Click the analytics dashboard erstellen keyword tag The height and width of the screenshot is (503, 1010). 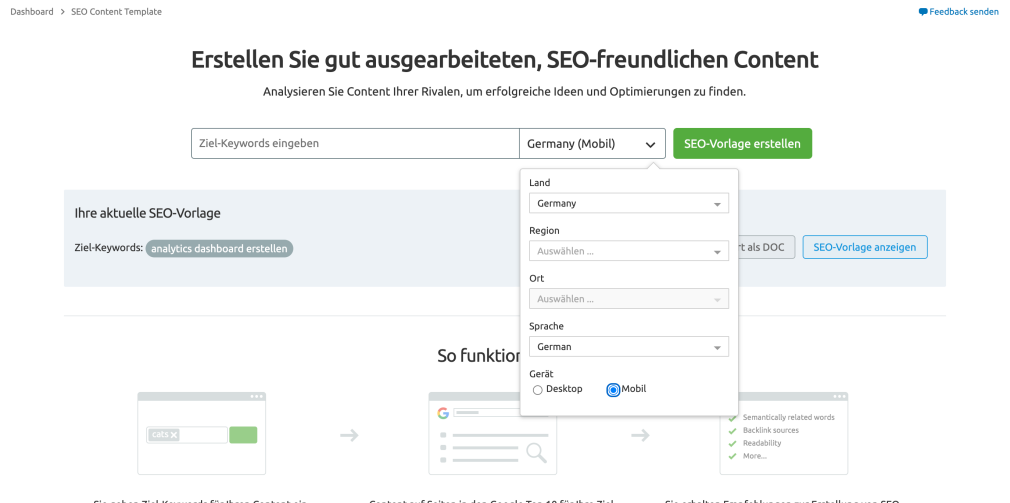point(219,248)
